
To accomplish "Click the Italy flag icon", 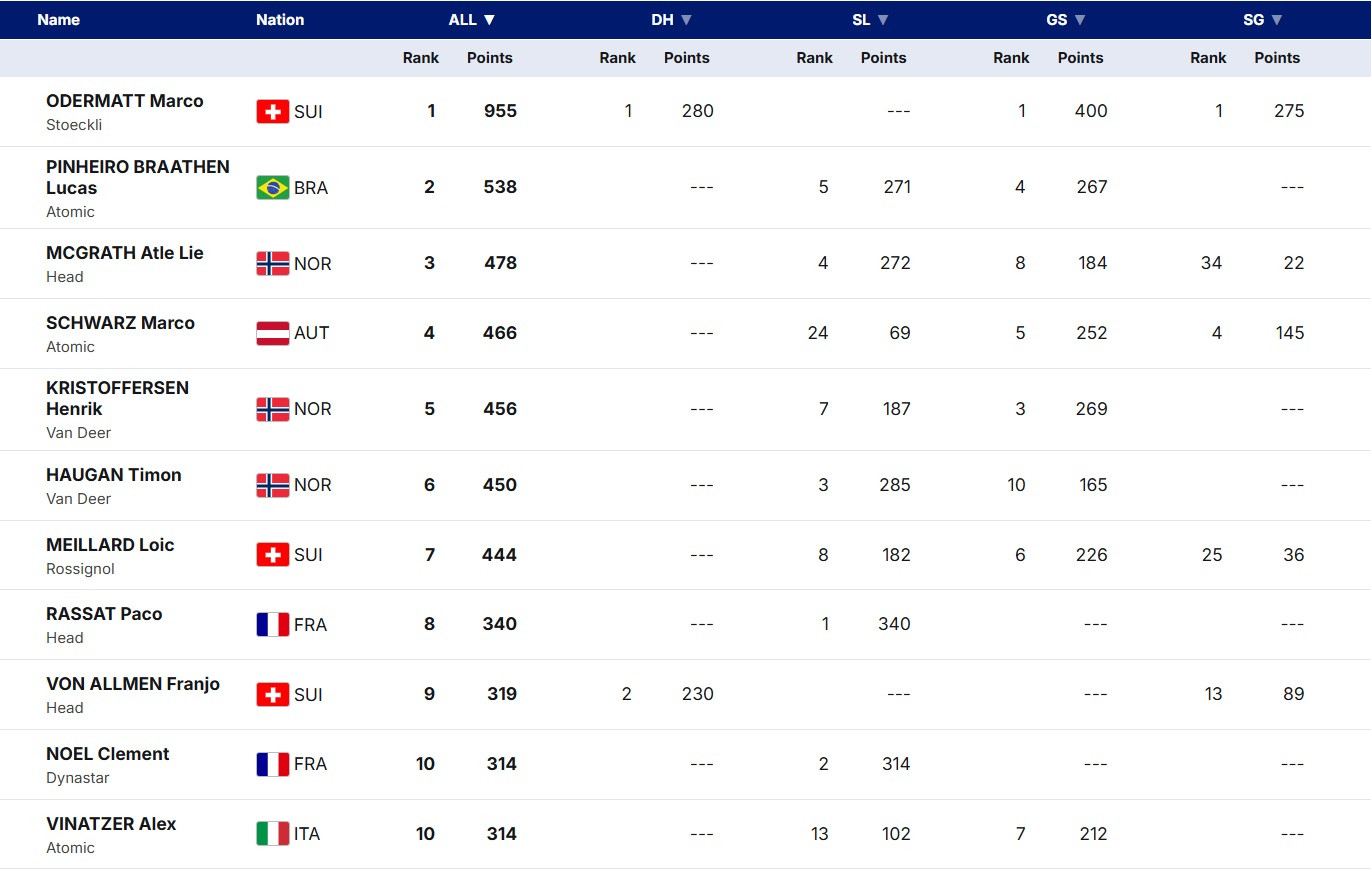I will (x=272, y=833).
